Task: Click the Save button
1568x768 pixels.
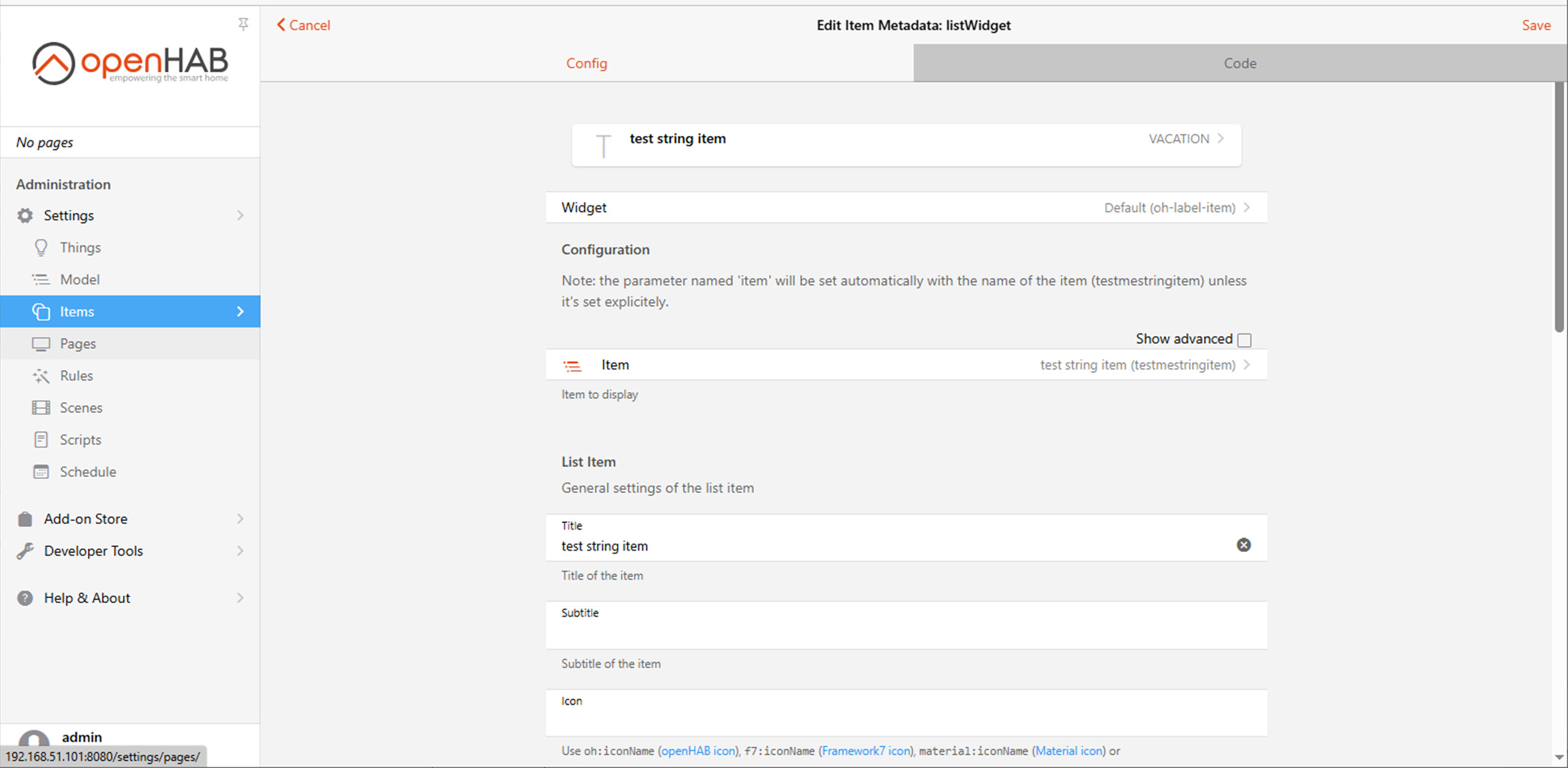Action: pyautogui.click(x=1536, y=25)
